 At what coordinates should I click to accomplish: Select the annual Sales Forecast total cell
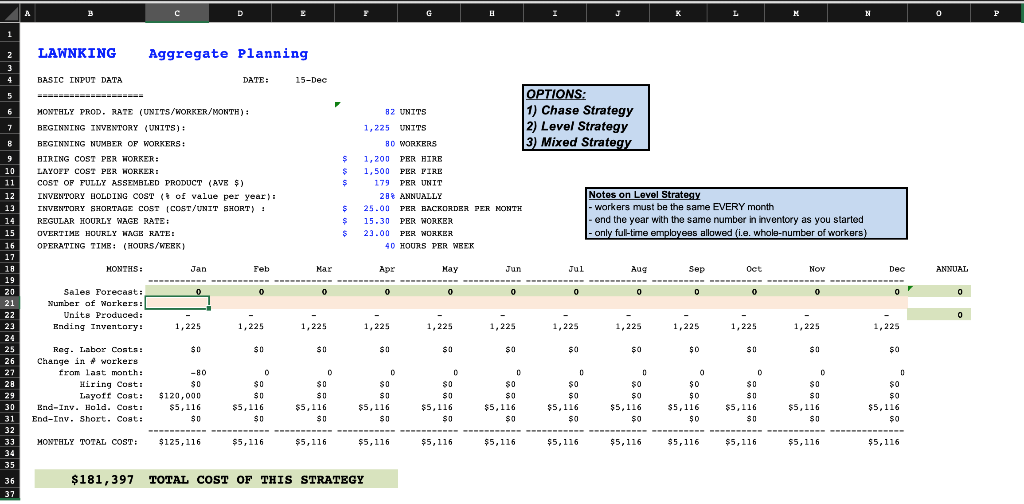(x=939, y=291)
